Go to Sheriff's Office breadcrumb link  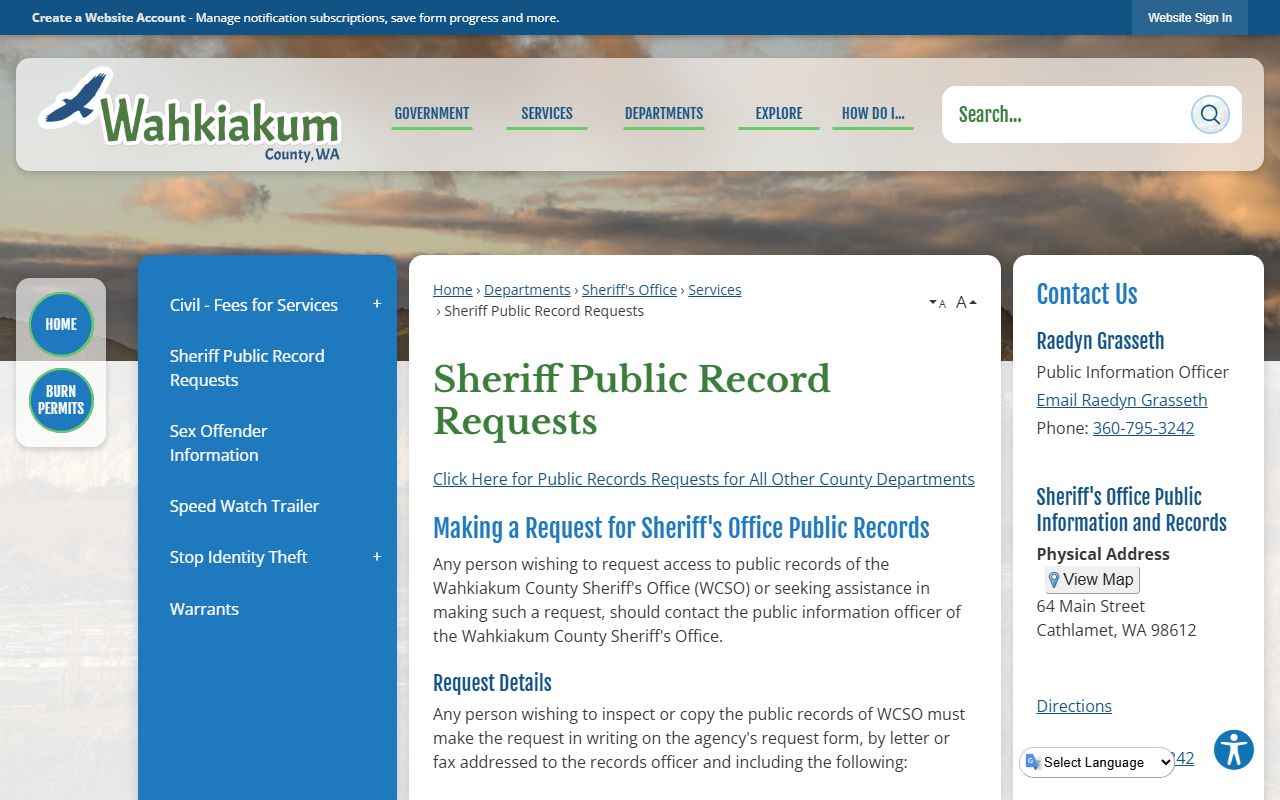pyautogui.click(x=629, y=290)
